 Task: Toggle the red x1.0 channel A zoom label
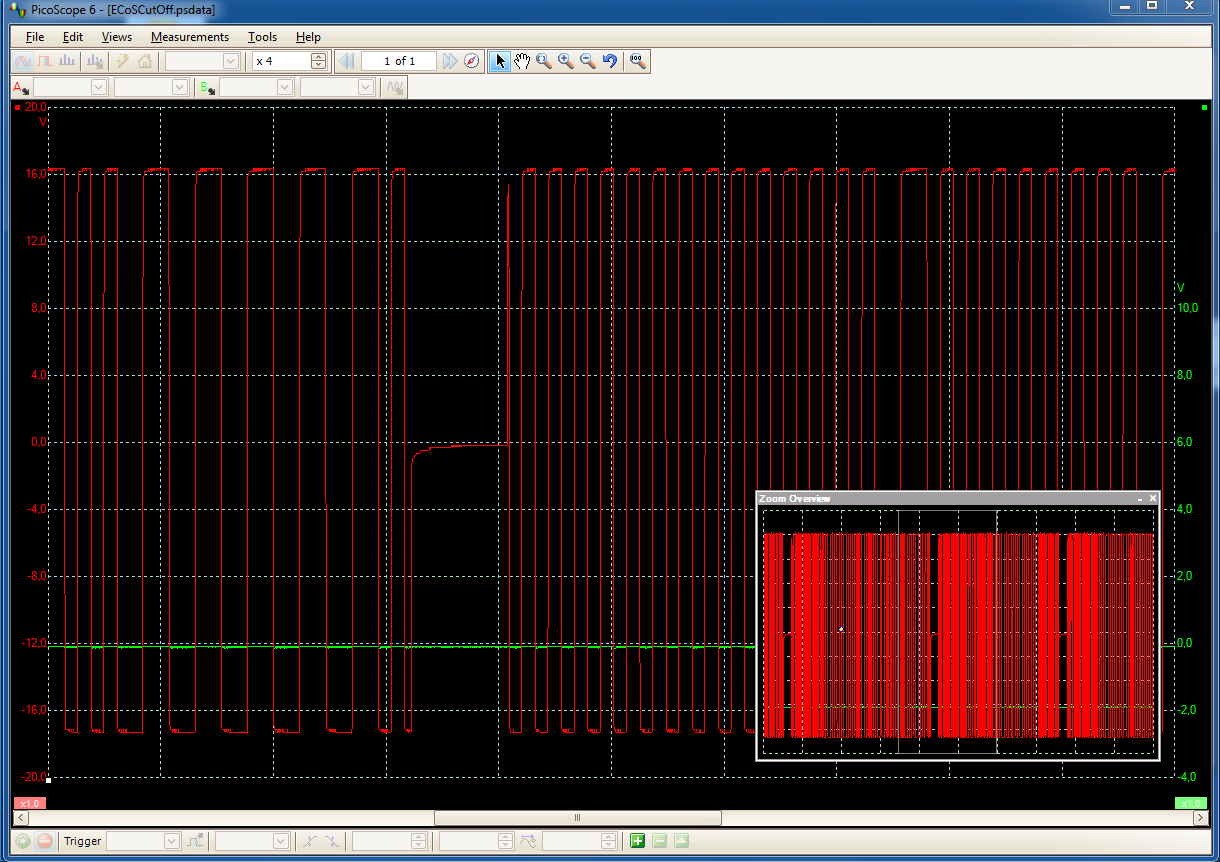click(29, 803)
